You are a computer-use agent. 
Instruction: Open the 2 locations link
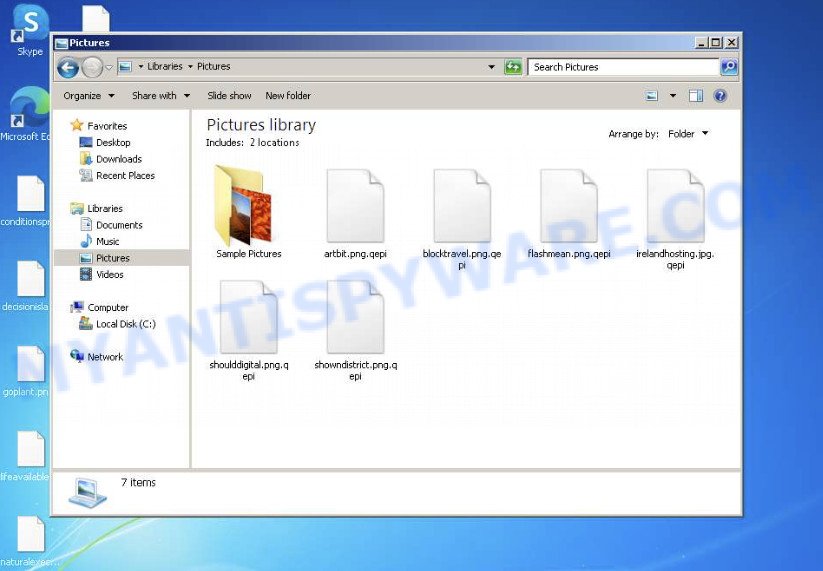[274, 143]
